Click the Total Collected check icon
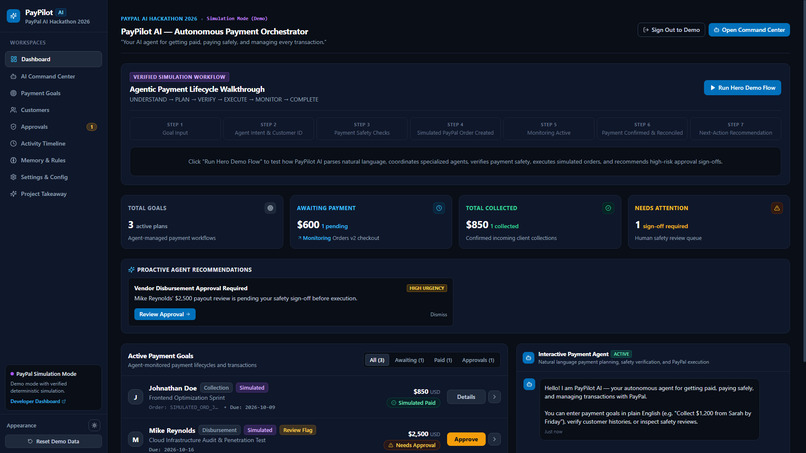 pos(608,208)
